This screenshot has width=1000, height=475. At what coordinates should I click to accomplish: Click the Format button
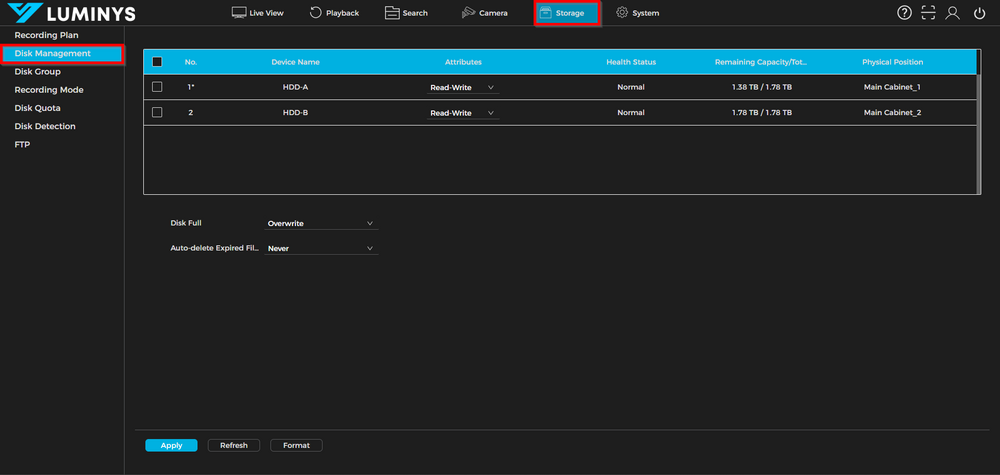pyautogui.click(x=296, y=445)
